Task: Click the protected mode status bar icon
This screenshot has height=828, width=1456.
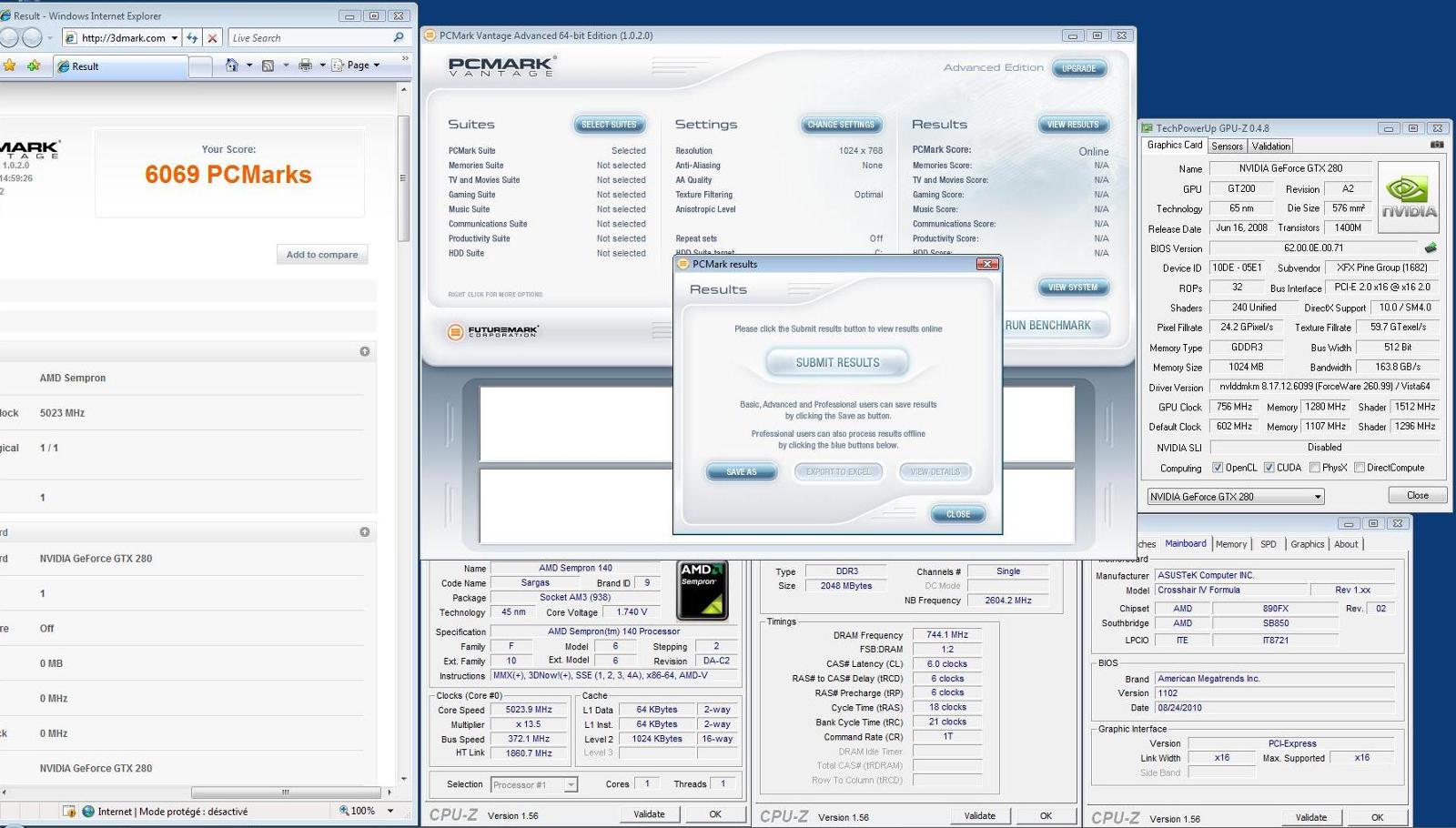Action: click(x=69, y=811)
